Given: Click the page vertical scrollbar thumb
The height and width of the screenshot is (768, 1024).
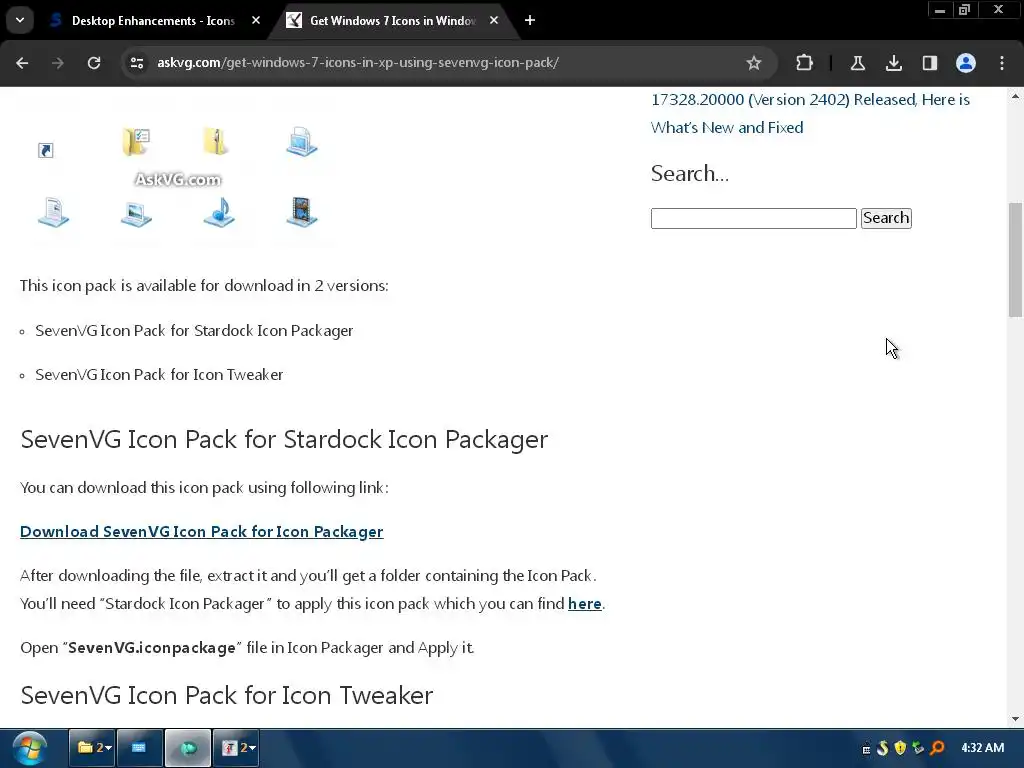Looking at the screenshot, I should 1015,260.
